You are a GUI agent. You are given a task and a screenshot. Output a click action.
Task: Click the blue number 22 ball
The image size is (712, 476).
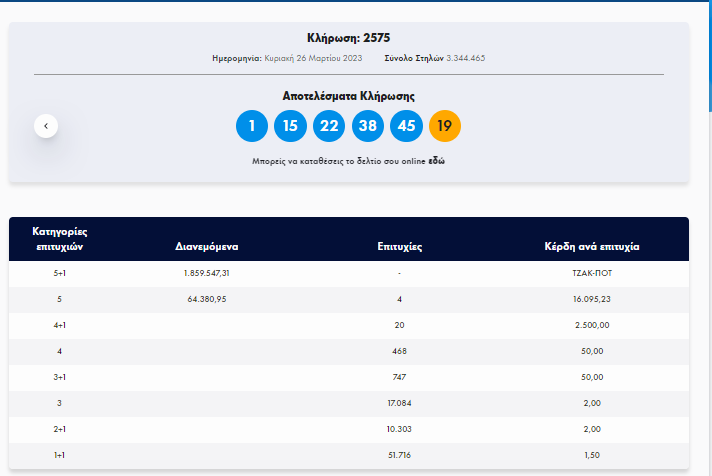click(329, 126)
